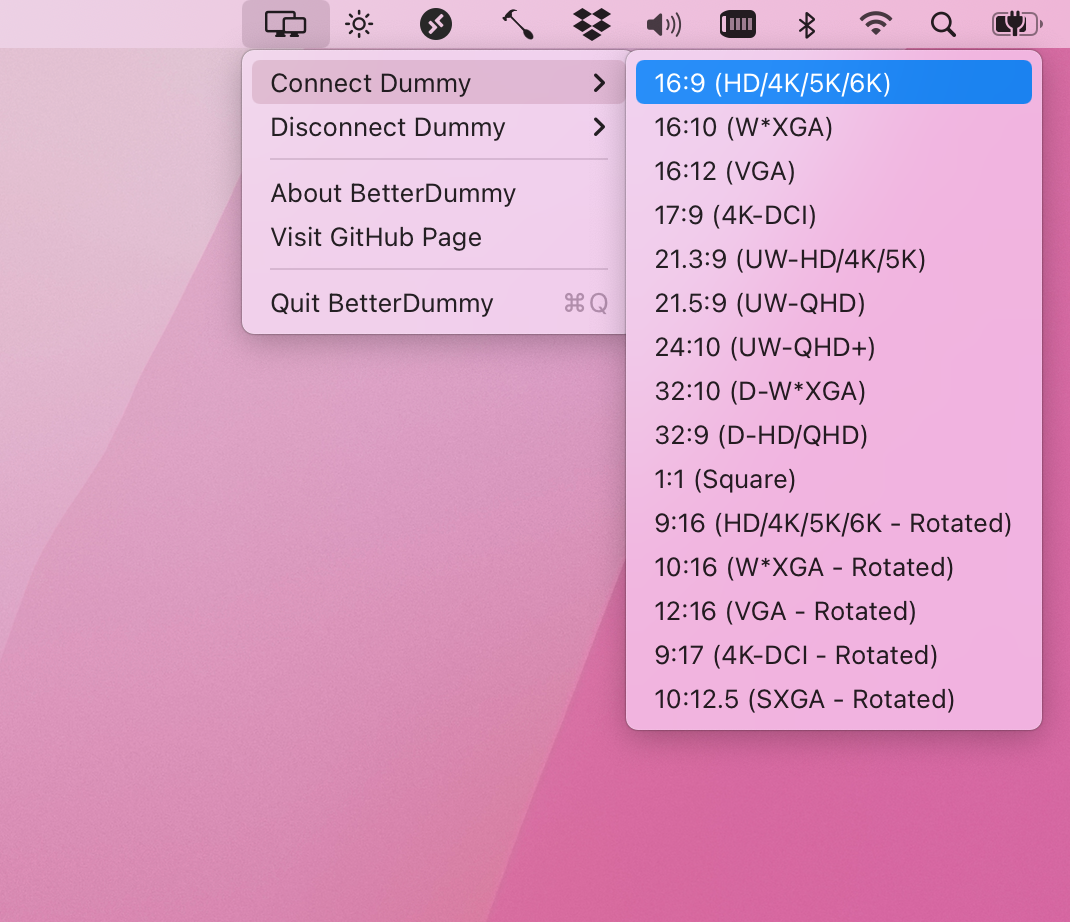Choose 21.5:9 (UW-QHD) entry

point(833,303)
